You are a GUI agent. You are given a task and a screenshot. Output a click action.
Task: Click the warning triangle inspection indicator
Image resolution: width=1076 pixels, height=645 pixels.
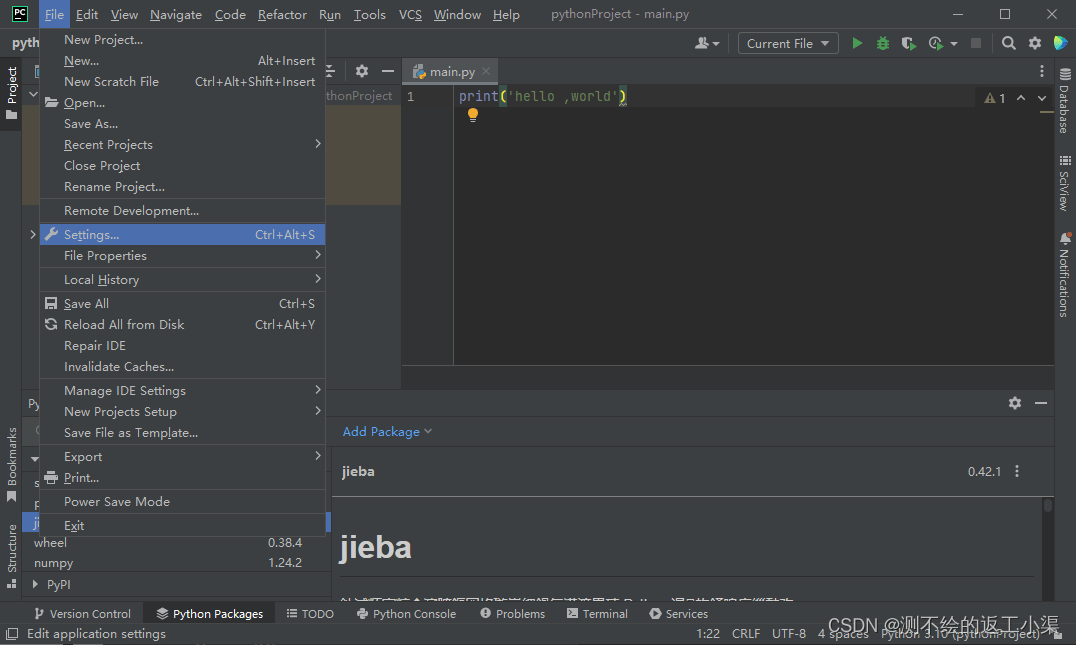(994, 98)
